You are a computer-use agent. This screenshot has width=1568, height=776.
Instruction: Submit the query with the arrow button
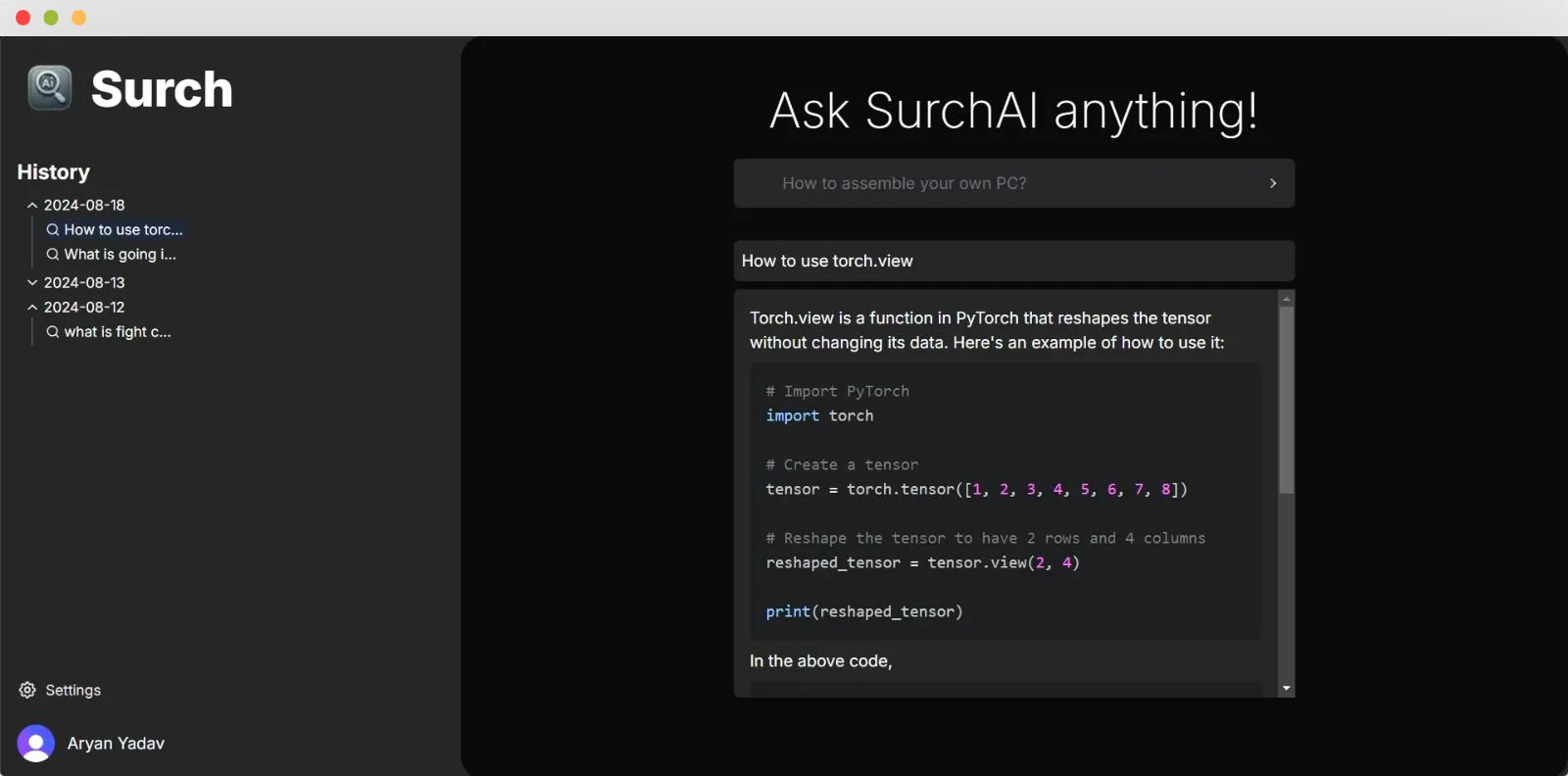[x=1273, y=183]
